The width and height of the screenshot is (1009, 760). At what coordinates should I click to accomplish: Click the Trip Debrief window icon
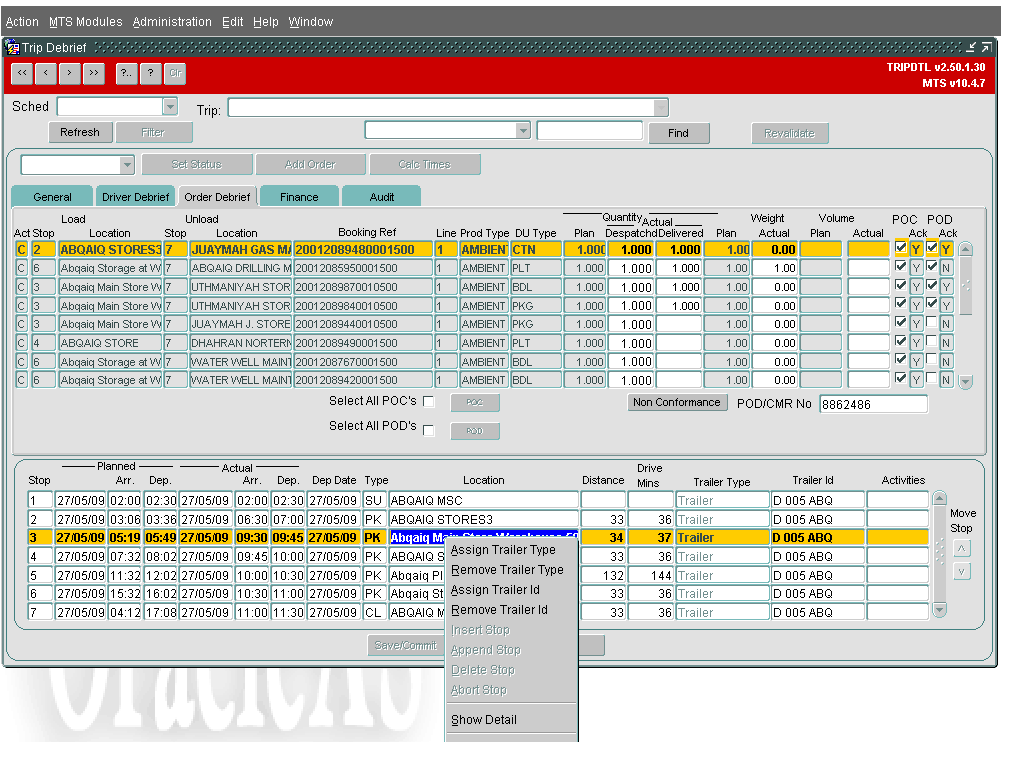pos(12,48)
